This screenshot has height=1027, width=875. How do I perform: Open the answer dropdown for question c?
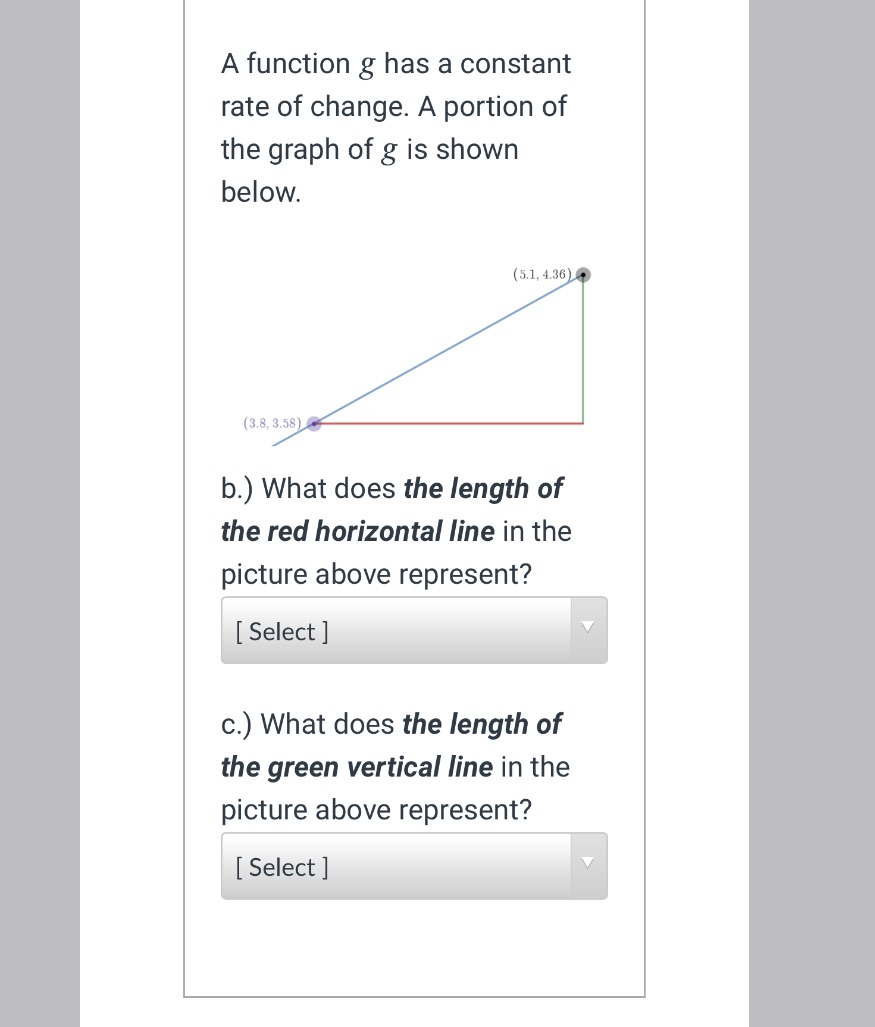point(413,866)
